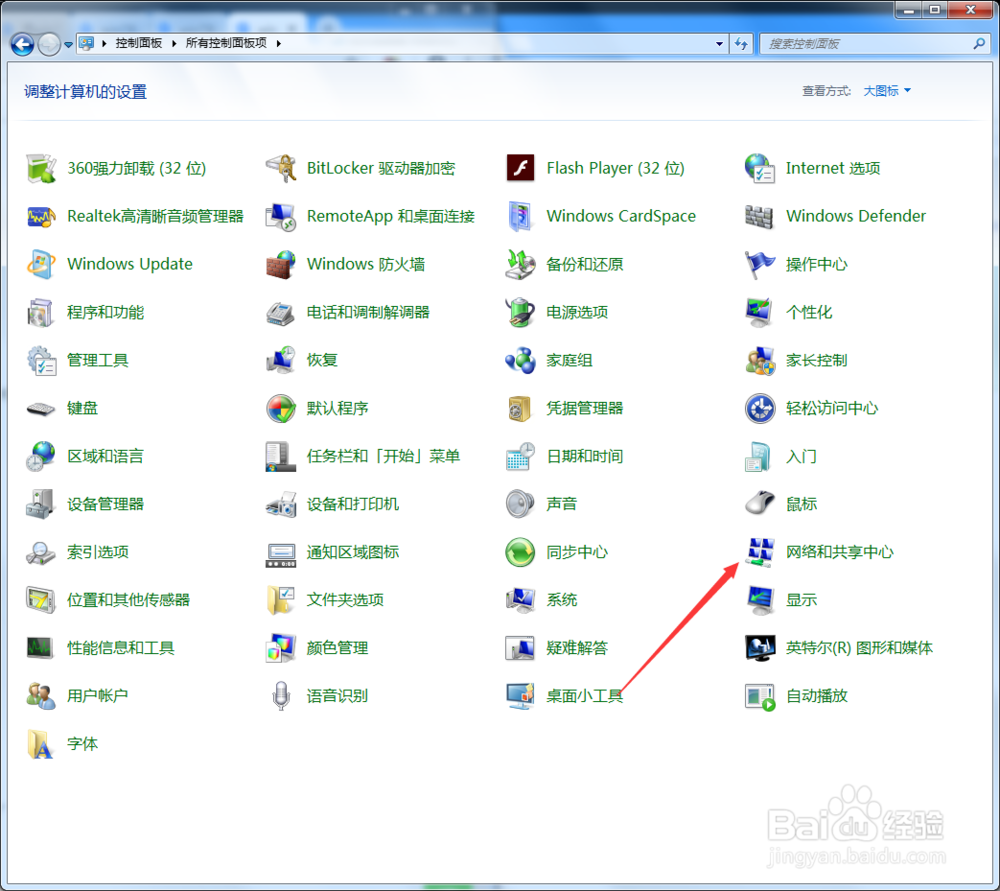Expand the address bar history dropdown
The image size is (1000, 891).
pyautogui.click(x=719, y=44)
